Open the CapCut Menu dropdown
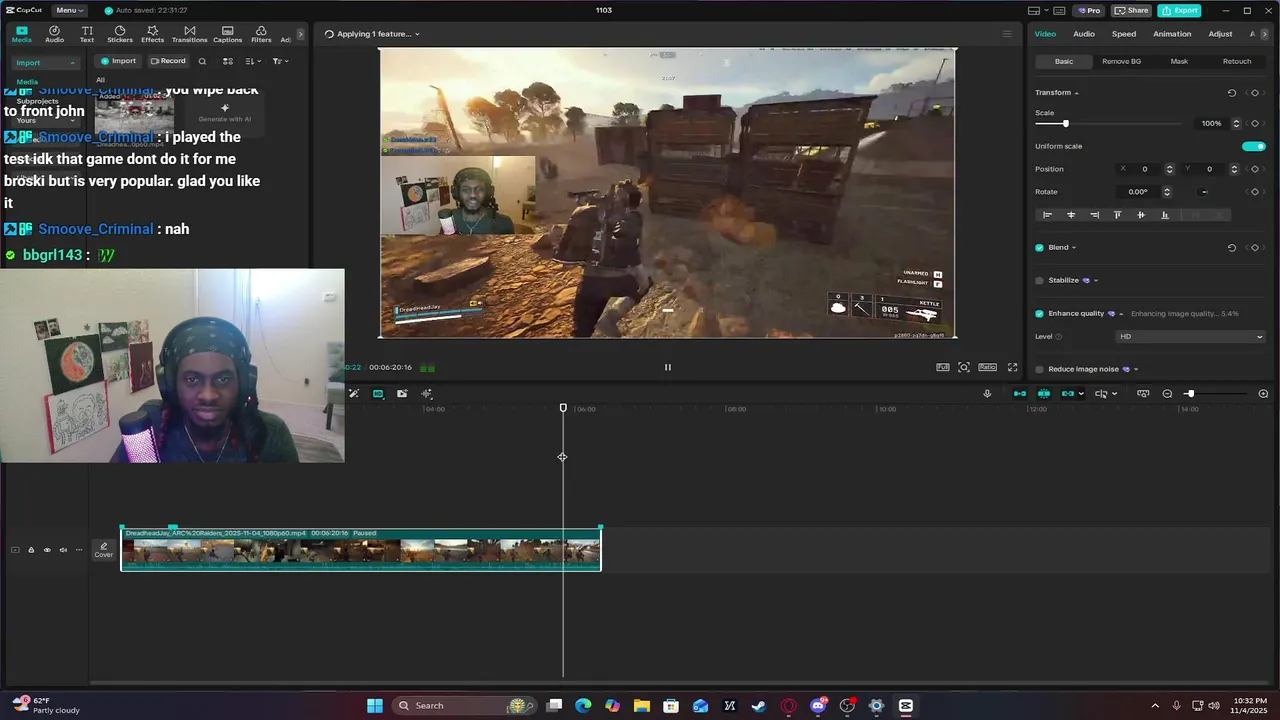The image size is (1280, 720). (68, 10)
